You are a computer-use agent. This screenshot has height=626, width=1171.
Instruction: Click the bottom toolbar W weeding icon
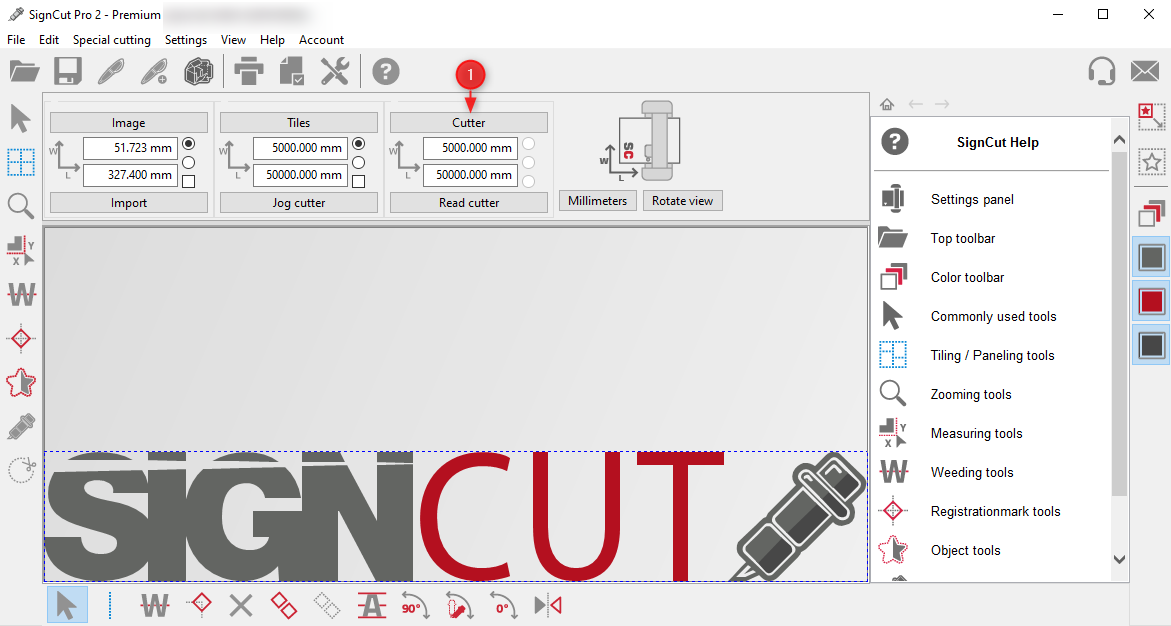tap(155, 605)
